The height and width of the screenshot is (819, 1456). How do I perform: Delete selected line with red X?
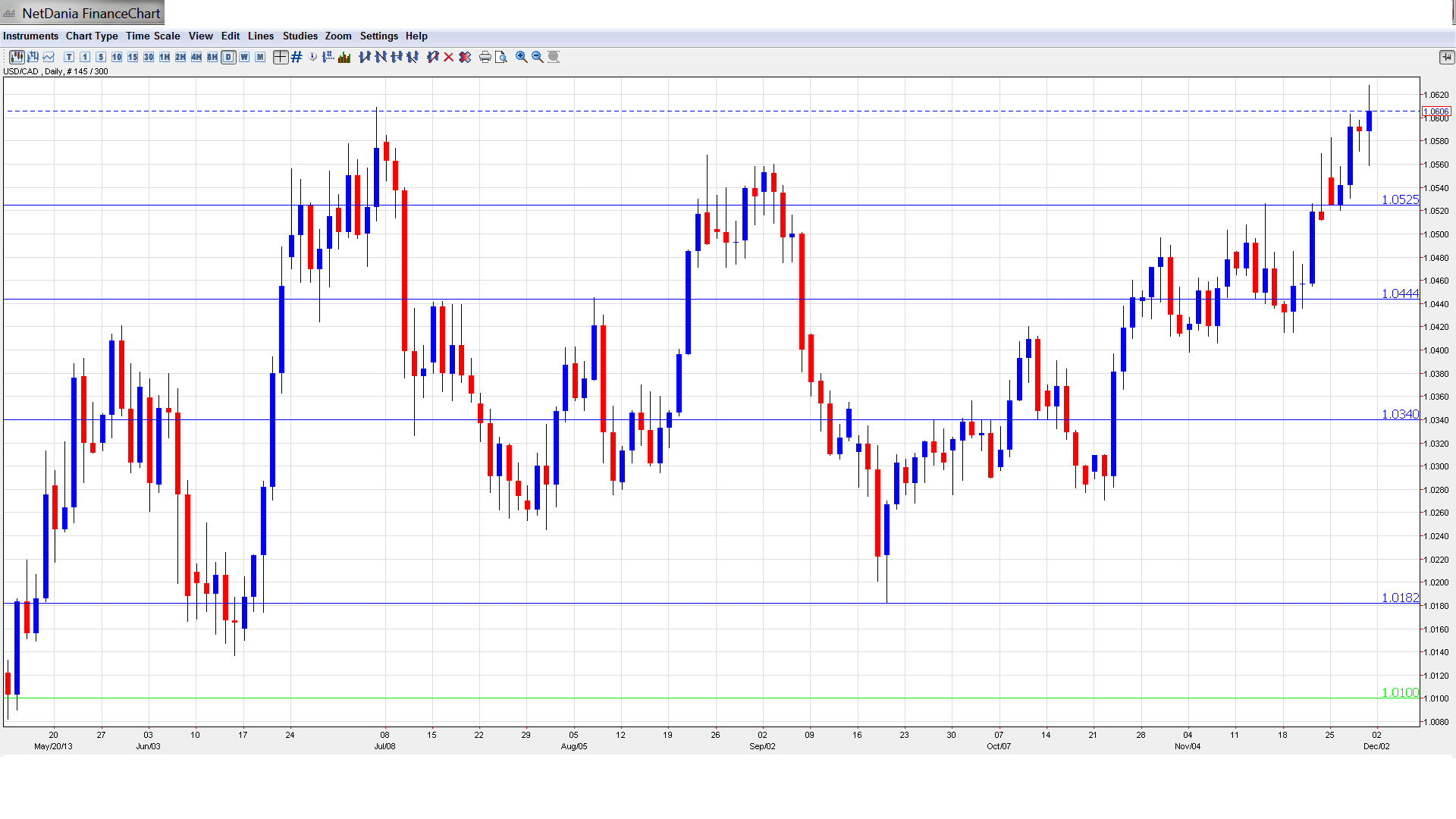[449, 57]
